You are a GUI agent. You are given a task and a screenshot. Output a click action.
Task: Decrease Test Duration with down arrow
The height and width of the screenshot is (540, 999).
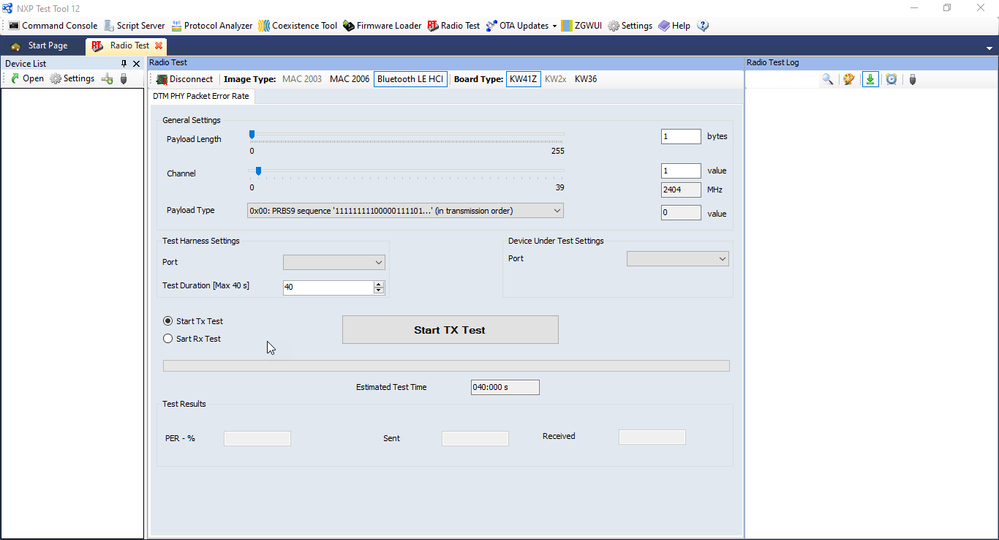(x=378, y=290)
